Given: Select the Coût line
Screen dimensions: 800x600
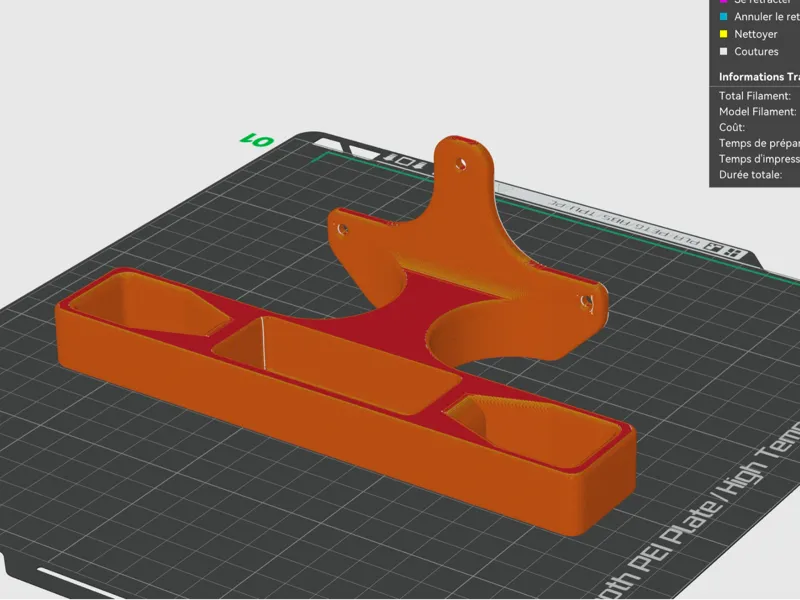Looking at the screenshot, I should [732, 128].
